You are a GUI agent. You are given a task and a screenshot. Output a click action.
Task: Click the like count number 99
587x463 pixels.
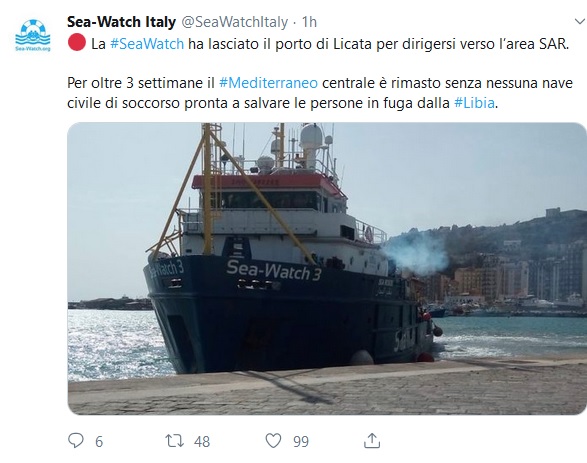(301, 442)
